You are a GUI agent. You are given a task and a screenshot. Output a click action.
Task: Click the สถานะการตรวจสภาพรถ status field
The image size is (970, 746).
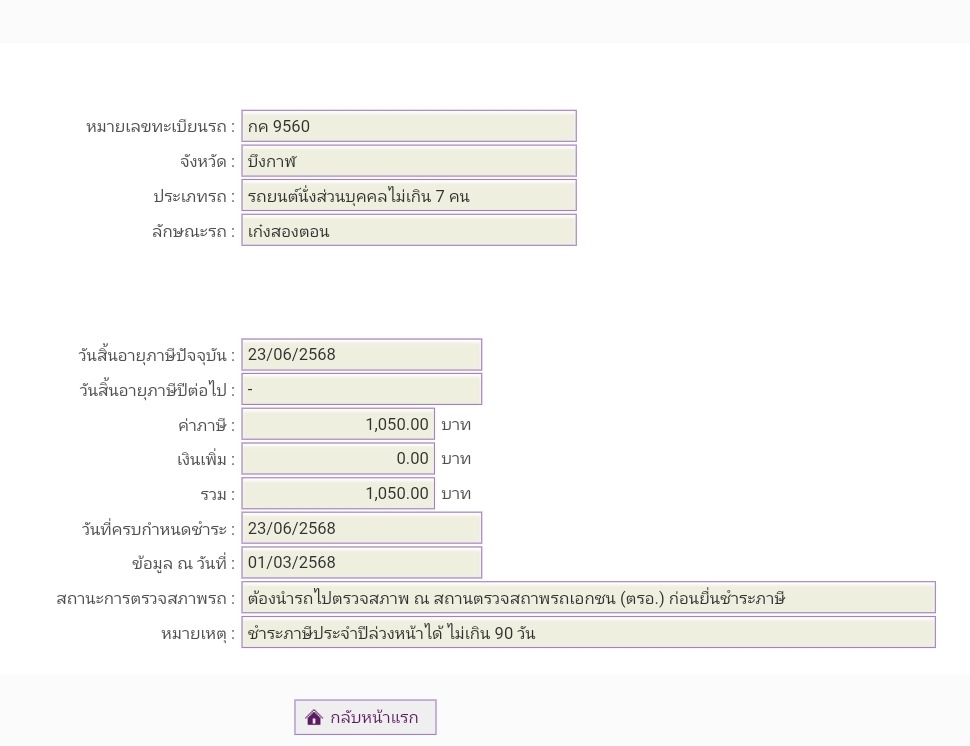[588, 598]
